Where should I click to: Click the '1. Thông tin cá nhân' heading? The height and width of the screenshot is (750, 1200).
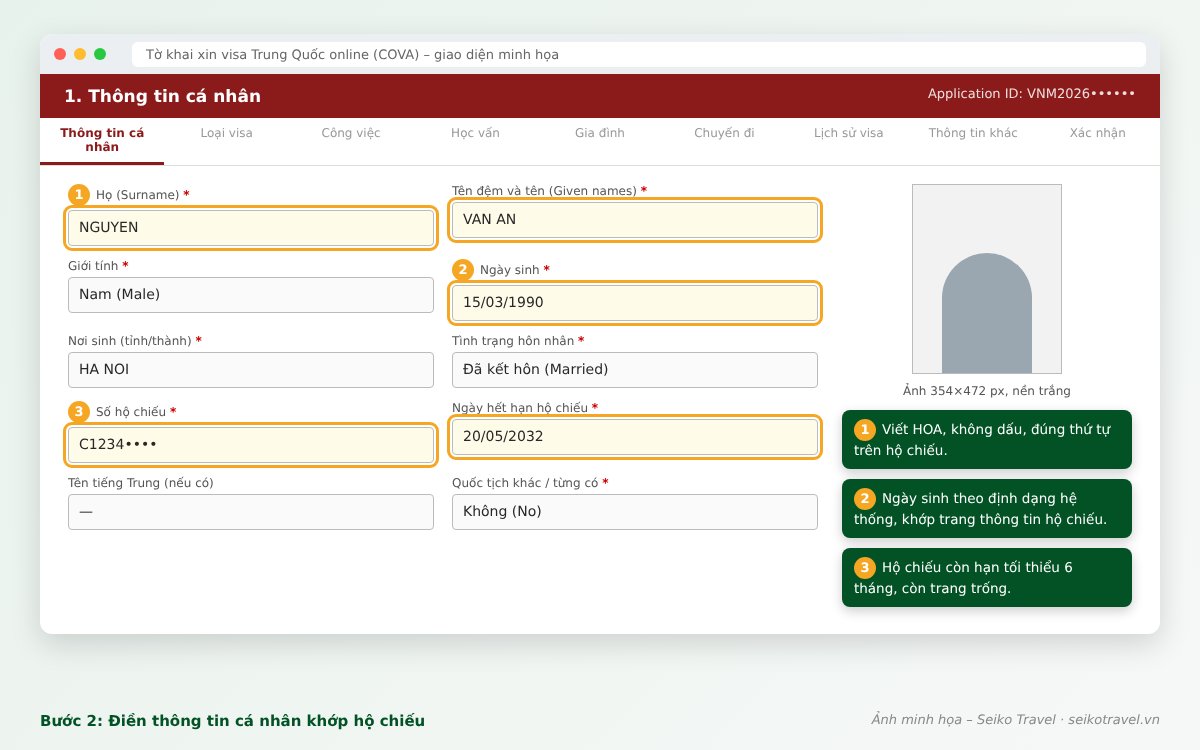pos(162,96)
